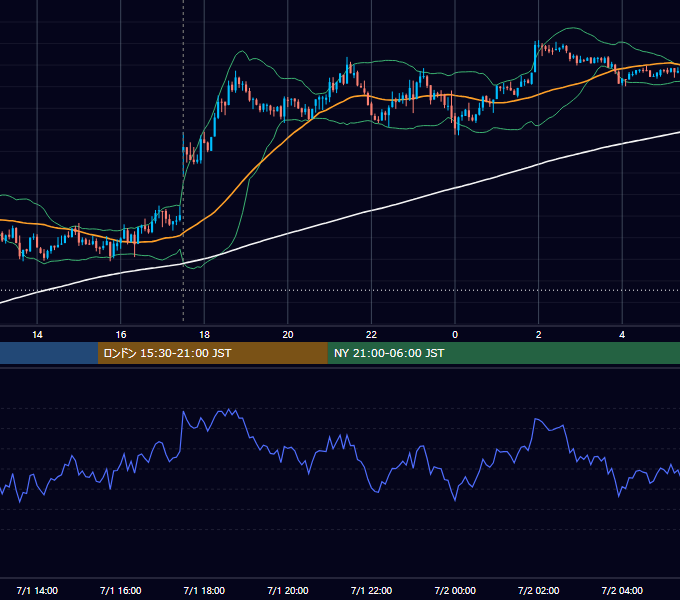Click the 2 hour label on price chart axis

tap(539, 335)
